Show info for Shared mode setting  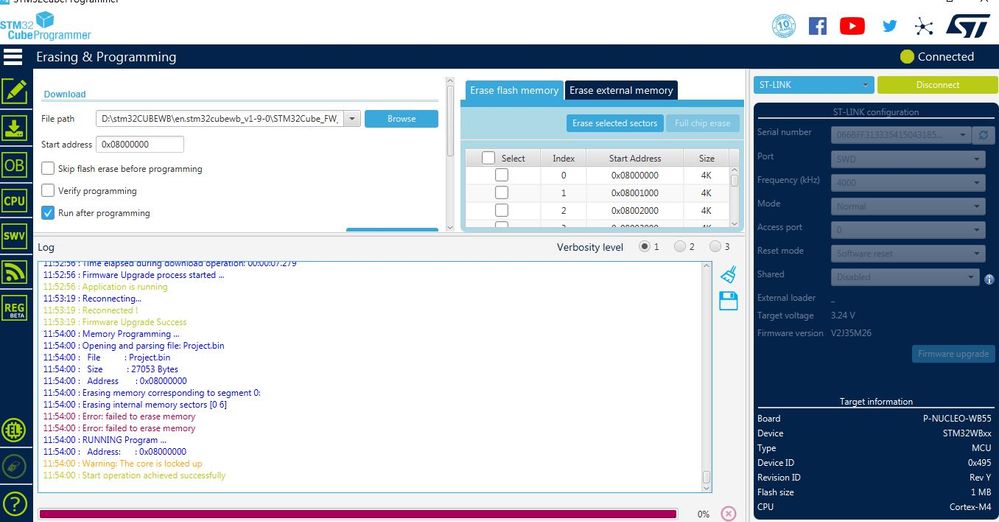(989, 279)
